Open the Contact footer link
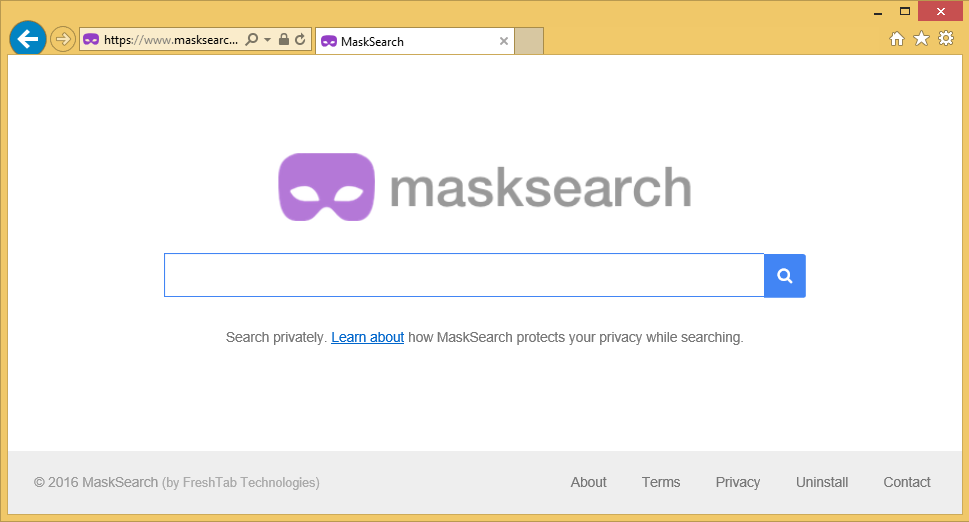This screenshot has height=522, width=969. click(907, 482)
